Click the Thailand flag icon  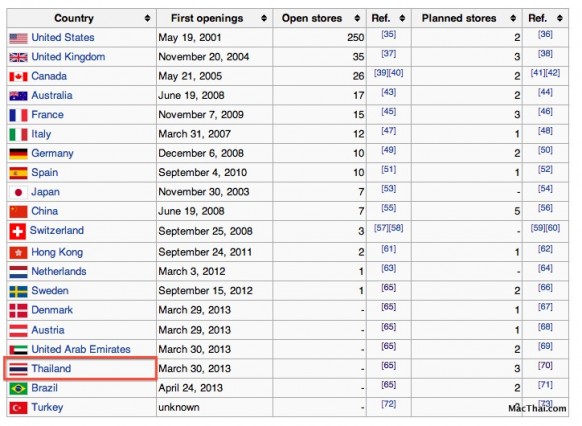[18, 369]
